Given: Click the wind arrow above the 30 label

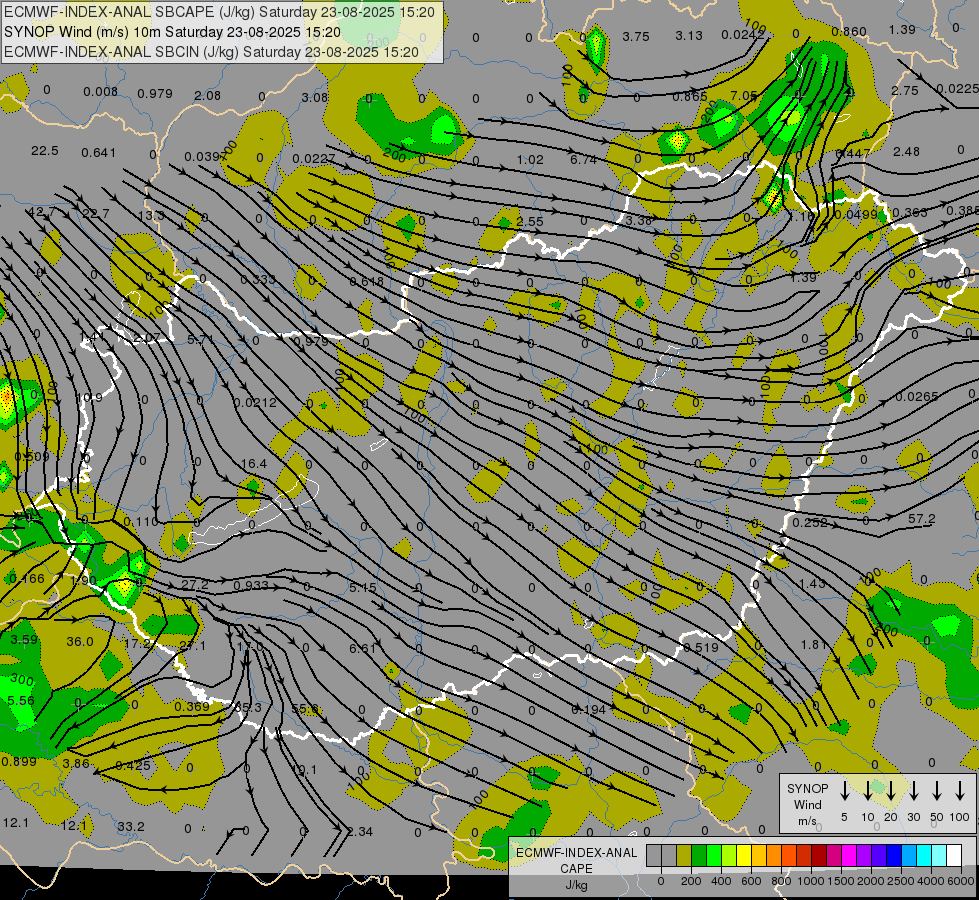Looking at the screenshot, I should tap(914, 791).
